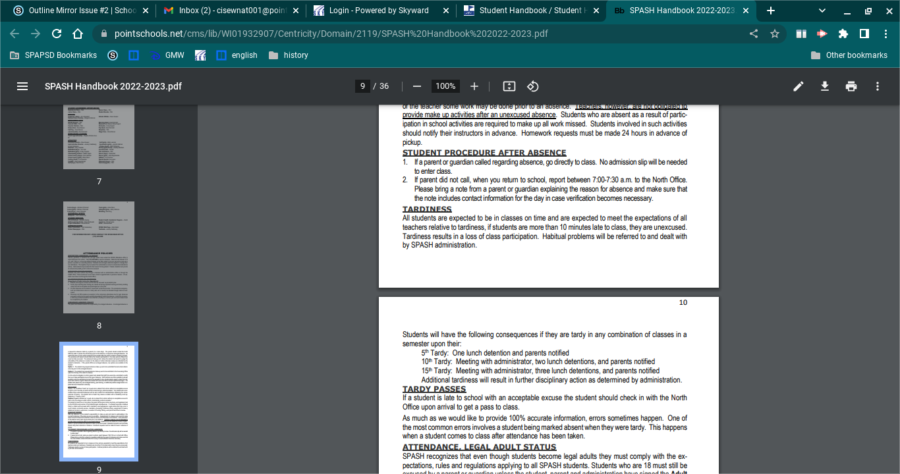Open the Chrome three-dot menu
Viewport: 900px width, 474px height.
pos(886,34)
